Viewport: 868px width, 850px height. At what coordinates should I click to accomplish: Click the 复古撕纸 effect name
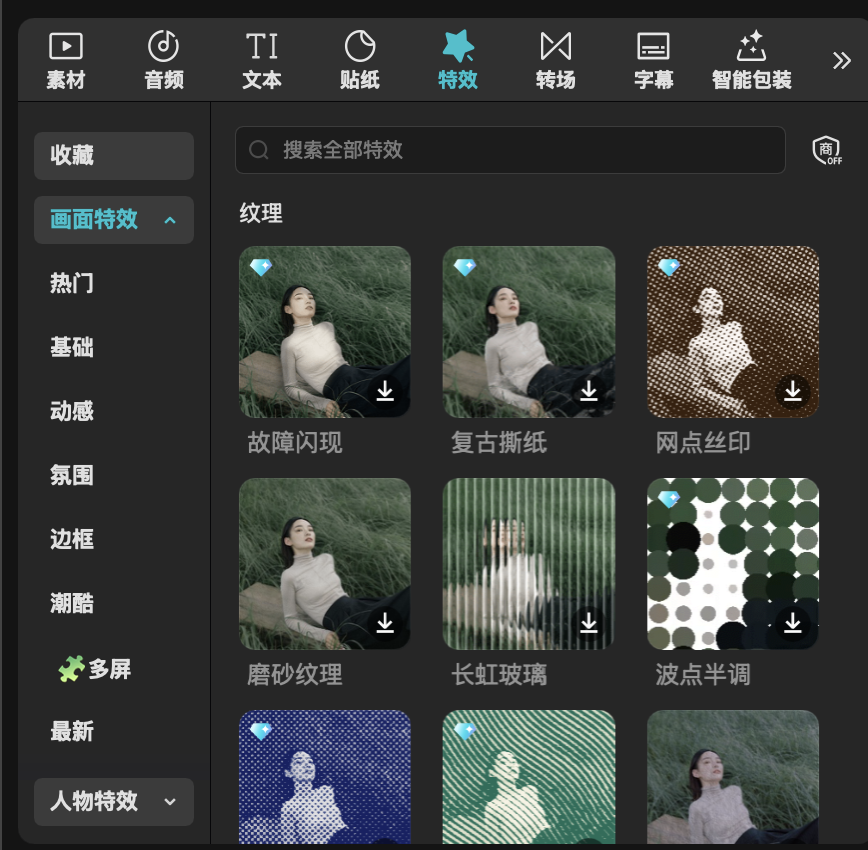tap(499, 442)
